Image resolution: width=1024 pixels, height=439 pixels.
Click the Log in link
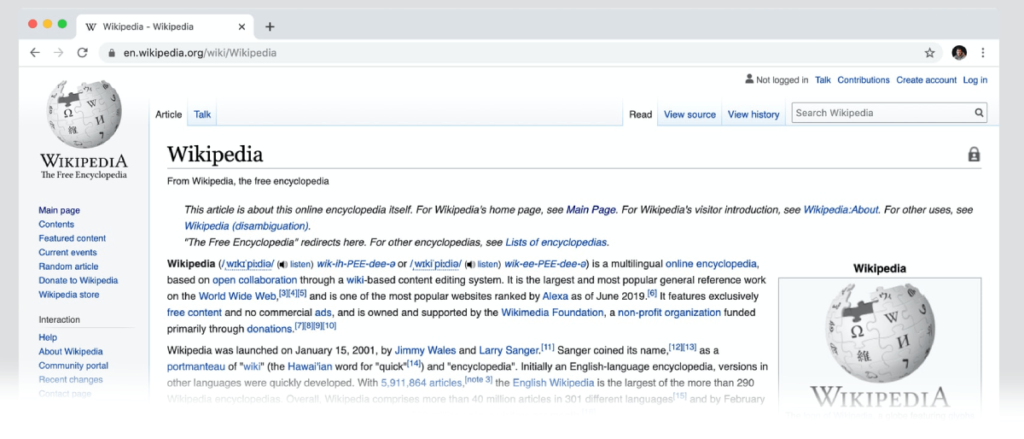975,80
